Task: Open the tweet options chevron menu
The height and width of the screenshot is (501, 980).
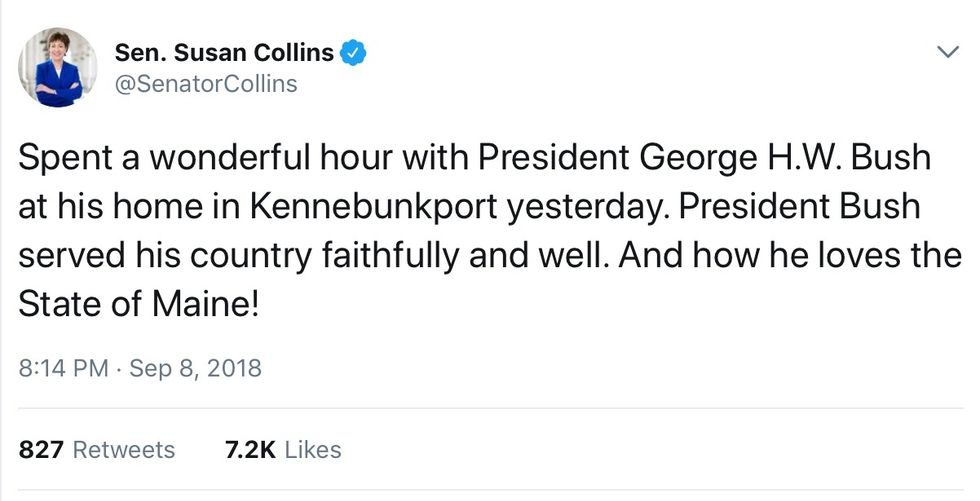Action: [x=945, y=51]
